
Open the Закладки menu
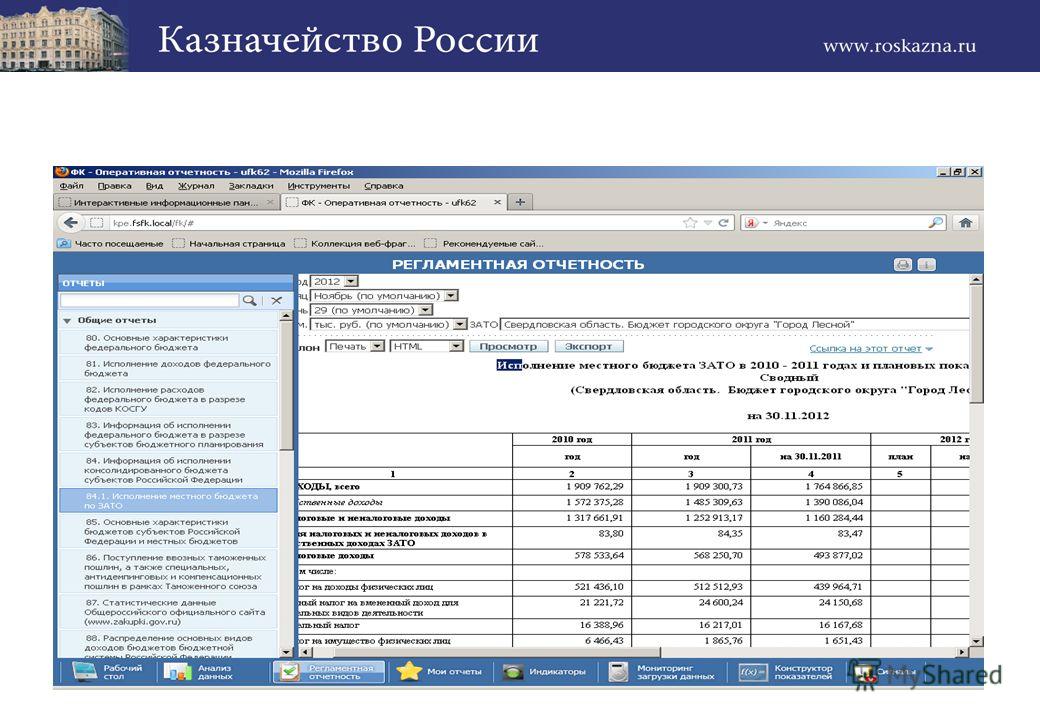point(251,186)
